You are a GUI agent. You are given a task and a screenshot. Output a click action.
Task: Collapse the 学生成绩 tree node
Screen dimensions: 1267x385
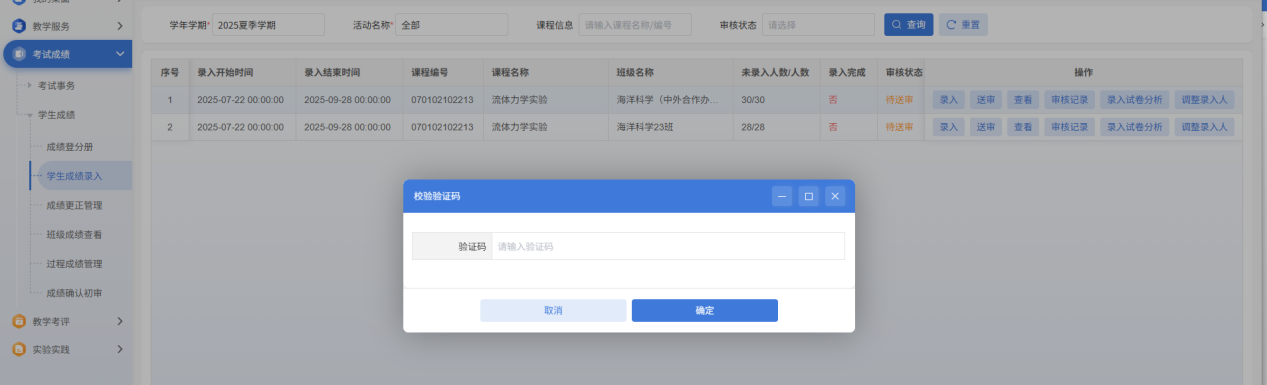(30, 115)
